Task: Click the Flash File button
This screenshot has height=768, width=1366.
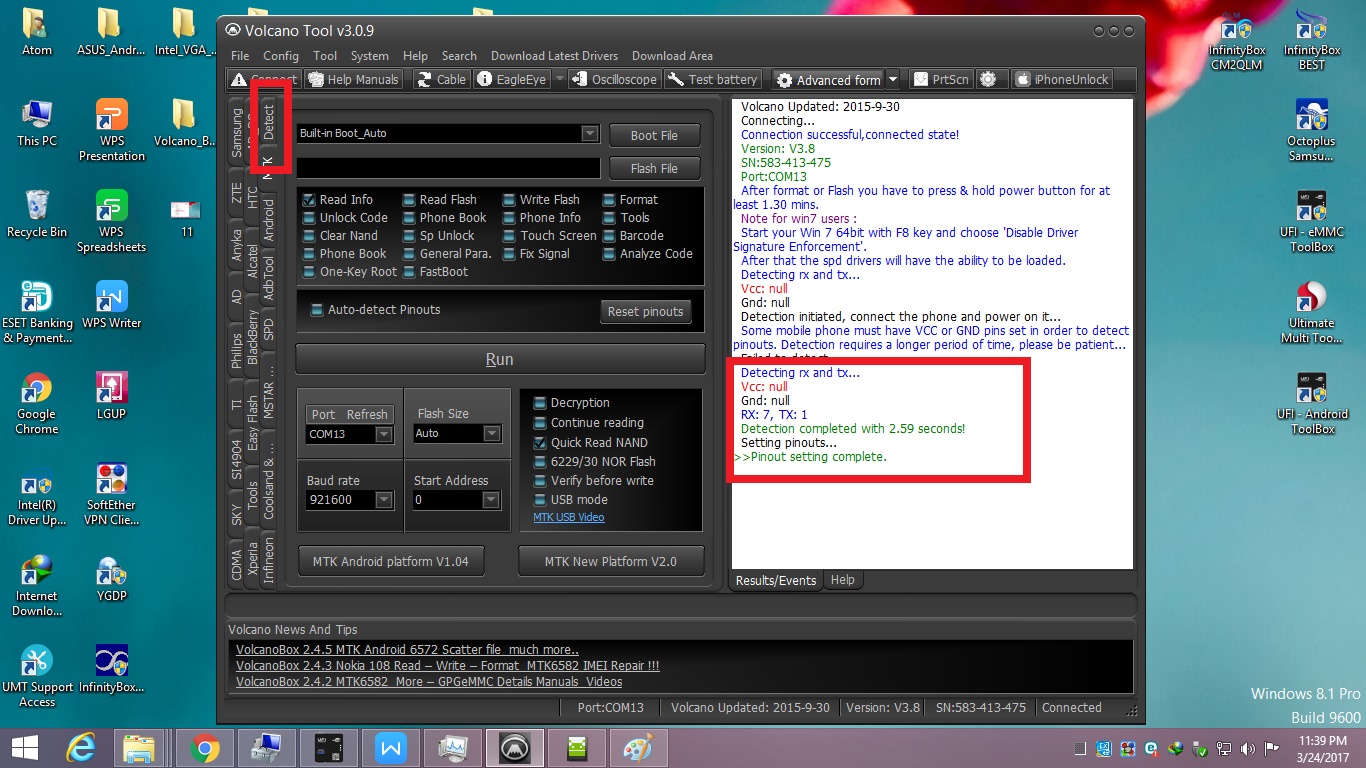Action: tap(654, 168)
